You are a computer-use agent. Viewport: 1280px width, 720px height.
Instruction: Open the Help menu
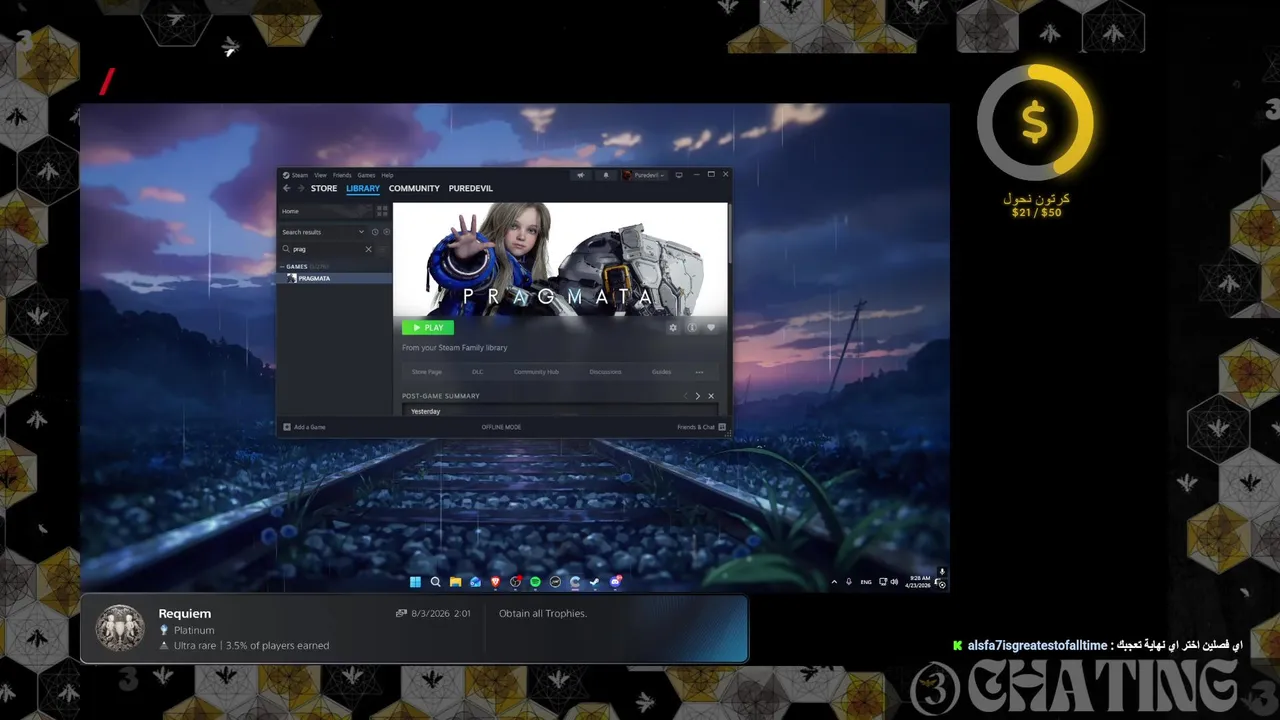[387, 175]
